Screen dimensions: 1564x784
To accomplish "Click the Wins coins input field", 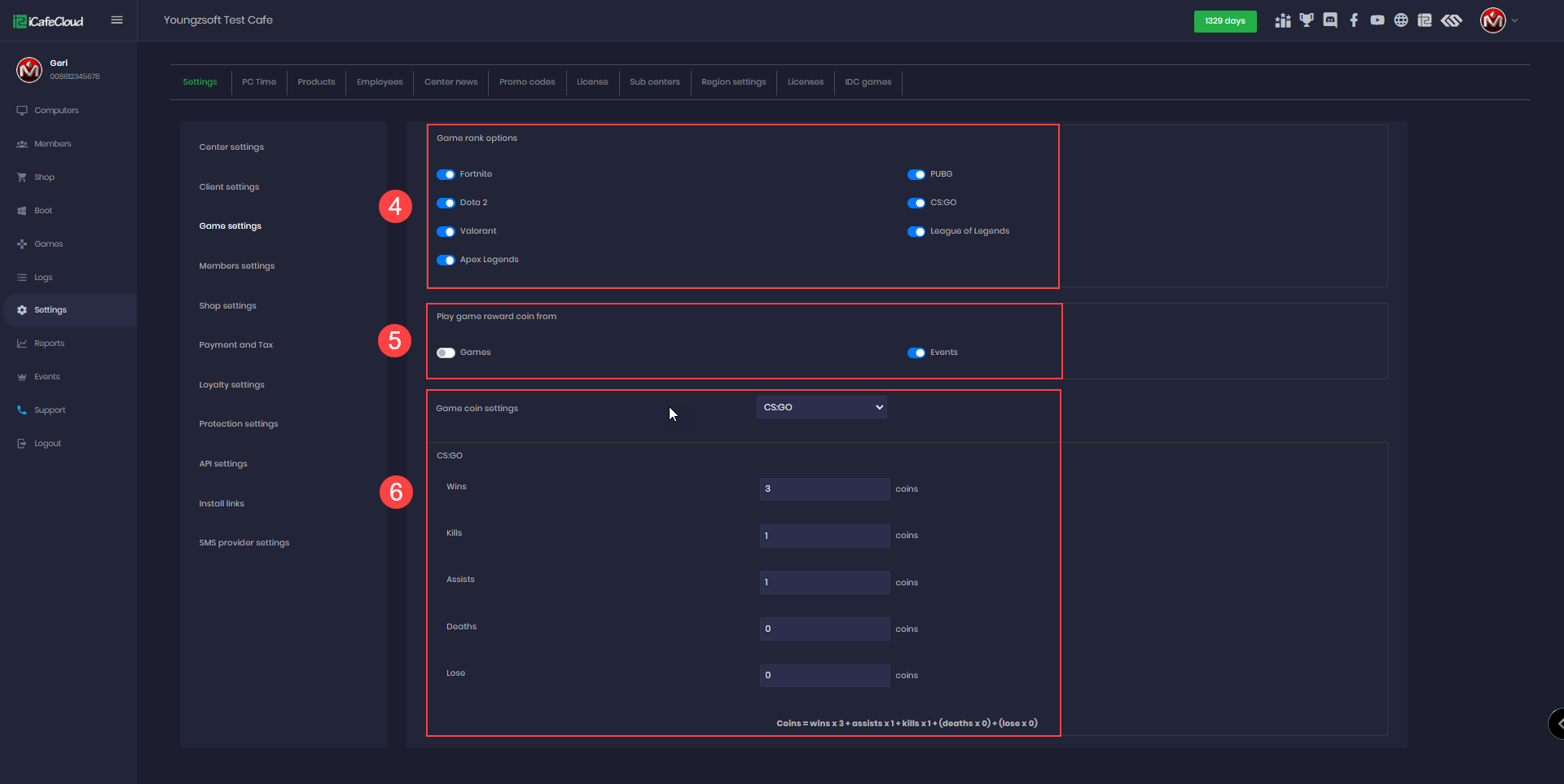I will [824, 488].
